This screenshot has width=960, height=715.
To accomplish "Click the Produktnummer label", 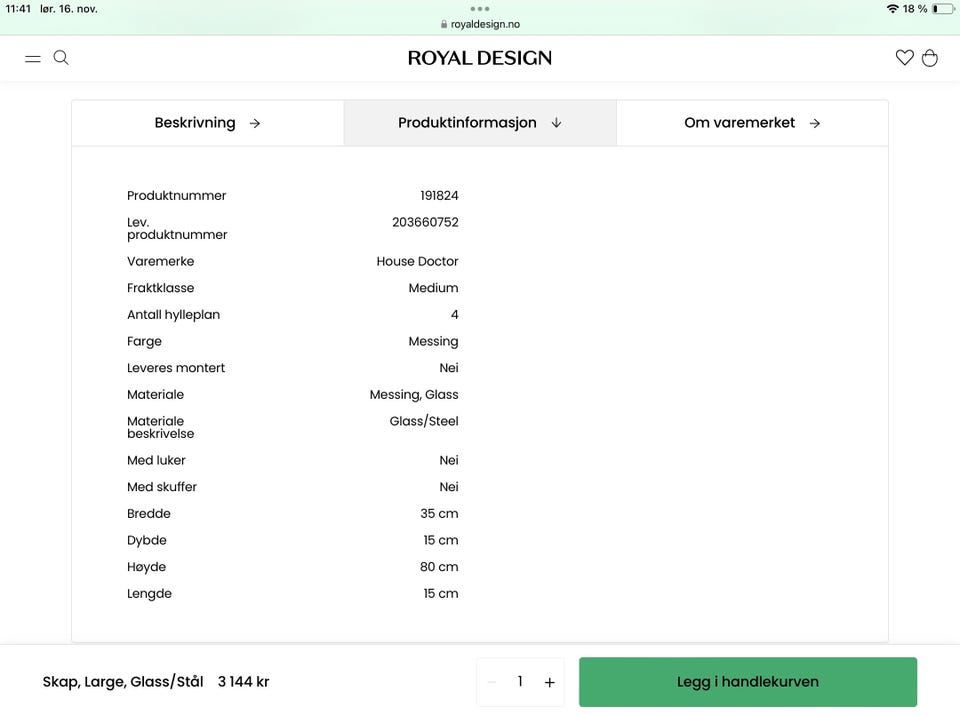I will 176,195.
